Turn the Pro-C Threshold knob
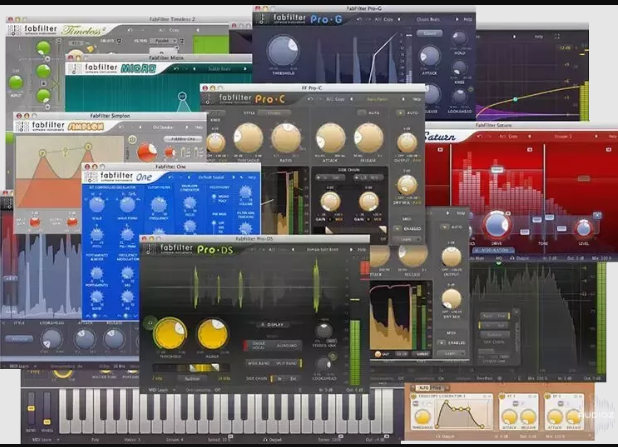This screenshot has height=447, width=618. (x=248, y=138)
